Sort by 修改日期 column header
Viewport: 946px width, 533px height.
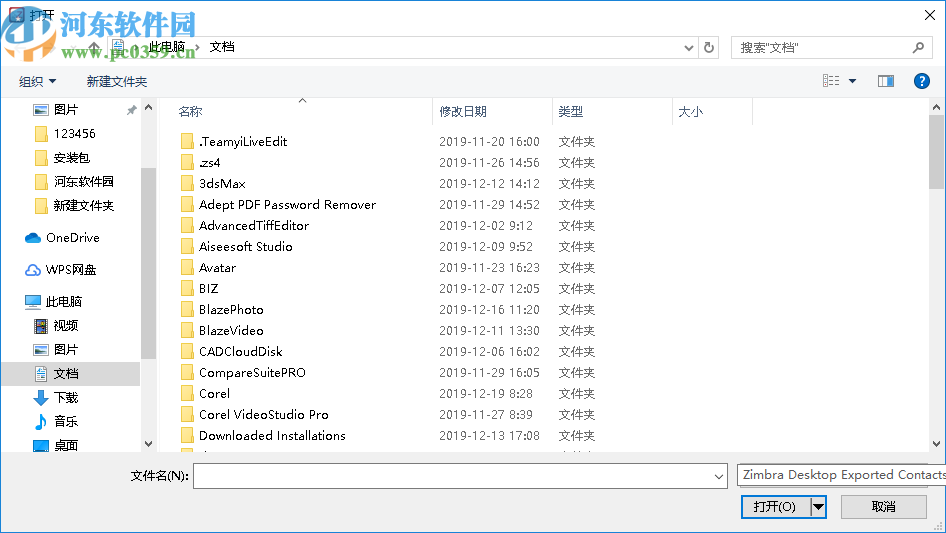pyautogui.click(x=463, y=112)
